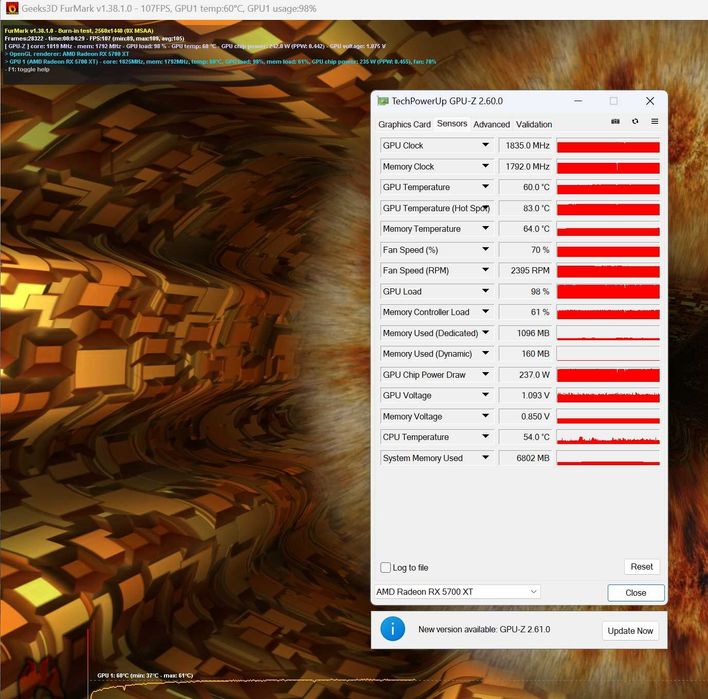Open the GPU Voltage sensor dropdown
This screenshot has height=699, width=708.
point(485,395)
